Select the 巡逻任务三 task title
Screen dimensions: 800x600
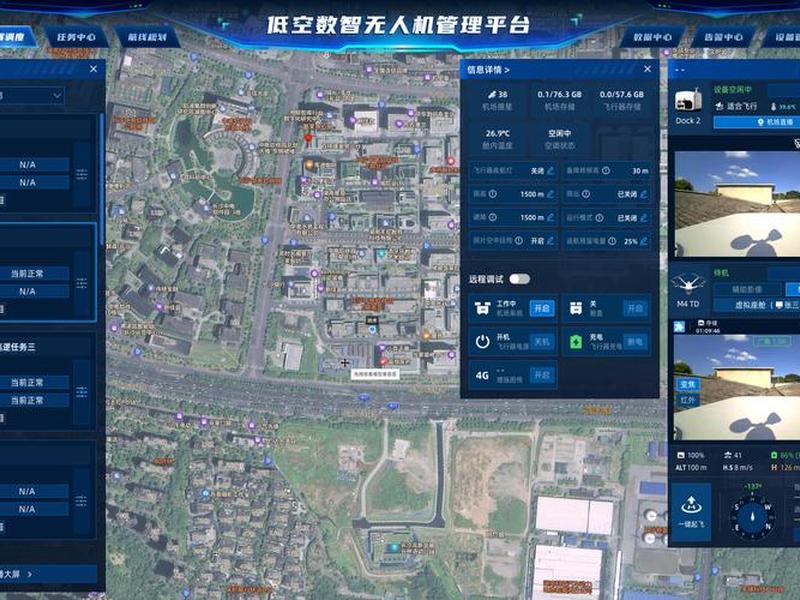pos(18,347)
